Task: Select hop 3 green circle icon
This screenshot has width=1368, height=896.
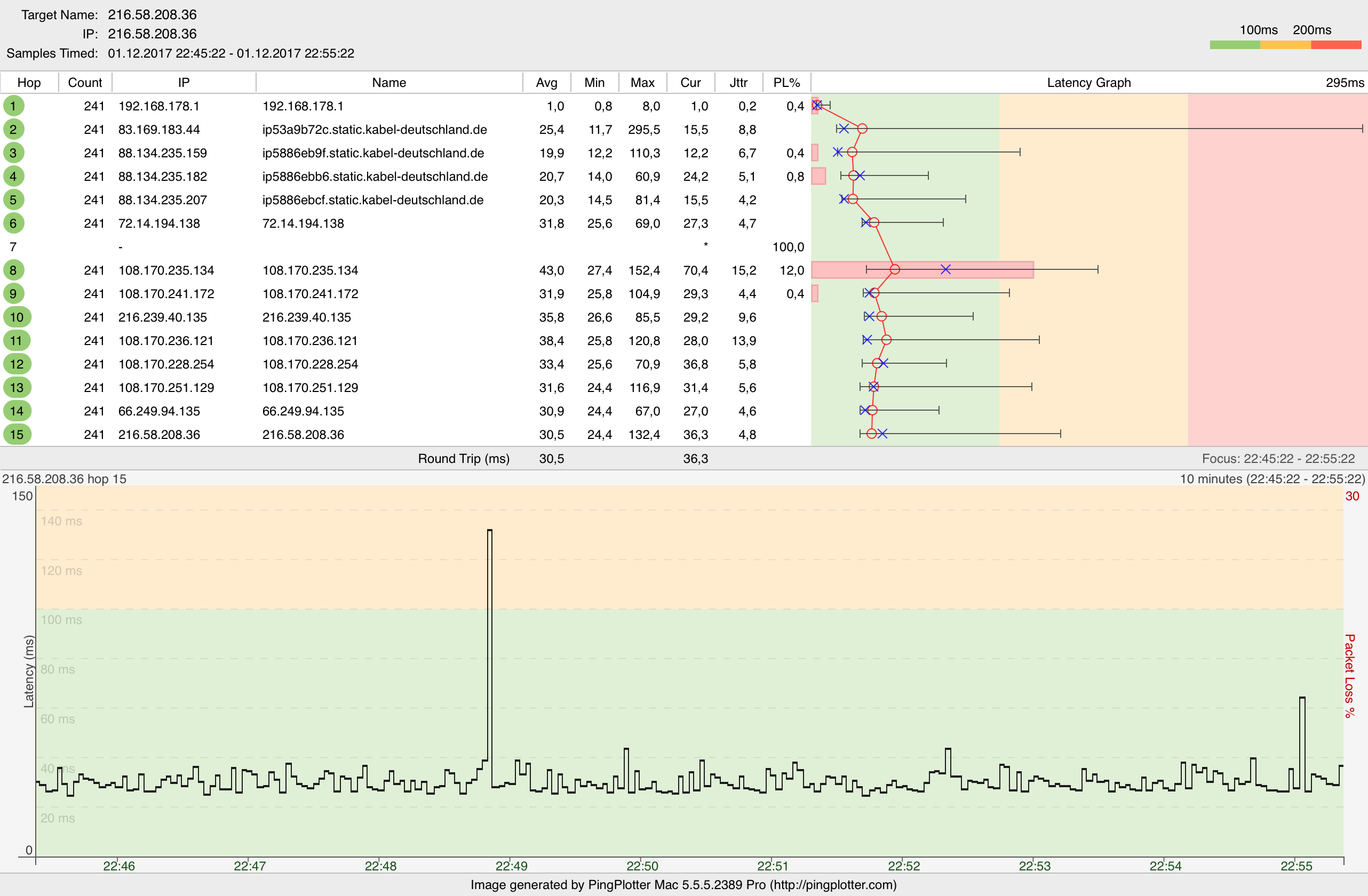Action: [x=13, y=153]
